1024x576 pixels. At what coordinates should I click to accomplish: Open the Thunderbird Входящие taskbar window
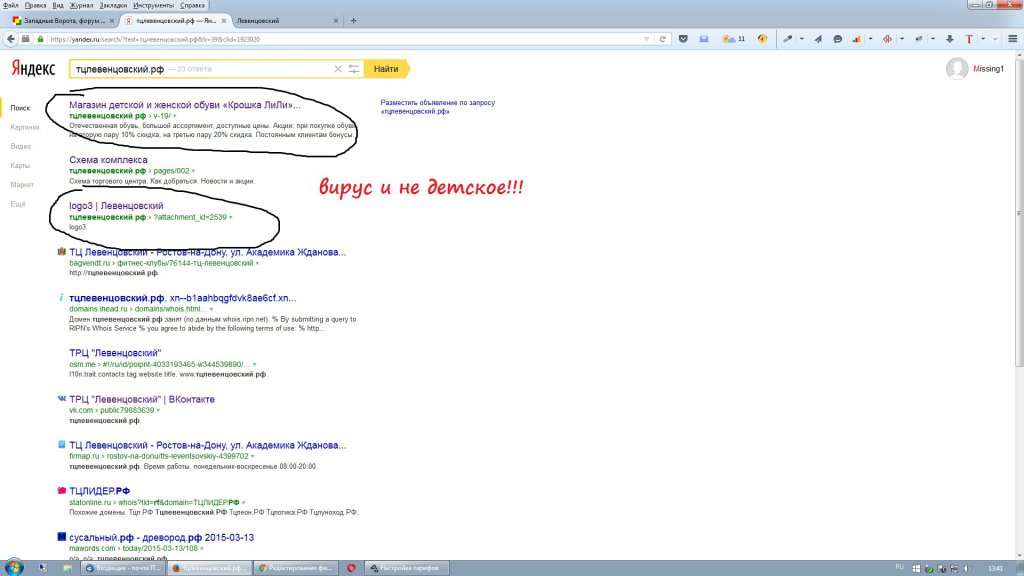(123, 568)
